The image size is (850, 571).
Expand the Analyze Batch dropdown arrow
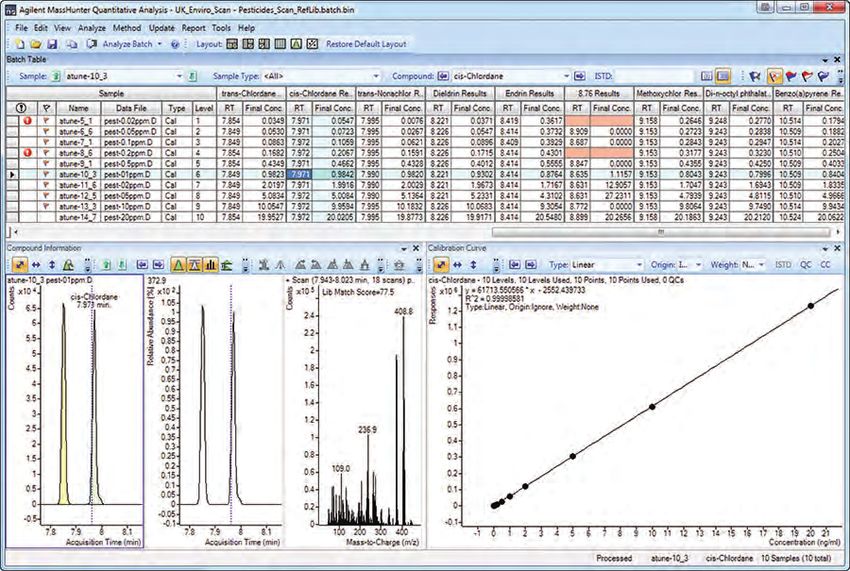pos(159,44)
